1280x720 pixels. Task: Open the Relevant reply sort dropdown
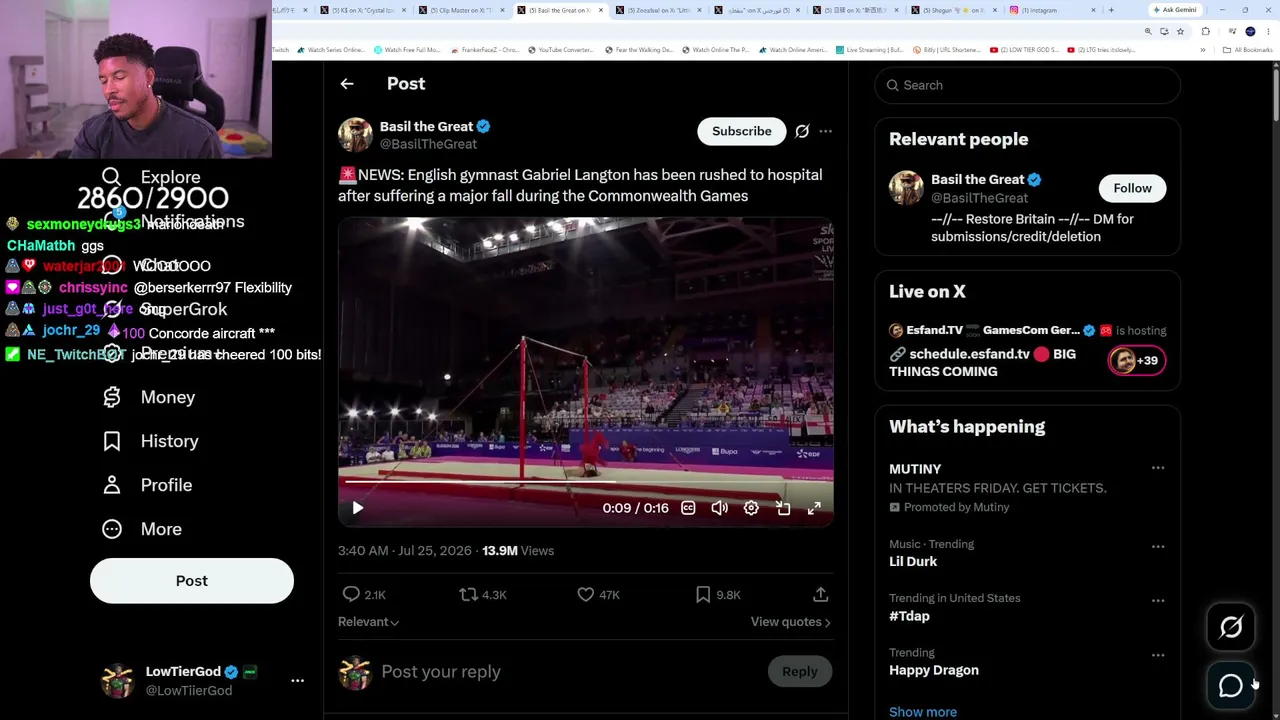(x=369, y=622)
